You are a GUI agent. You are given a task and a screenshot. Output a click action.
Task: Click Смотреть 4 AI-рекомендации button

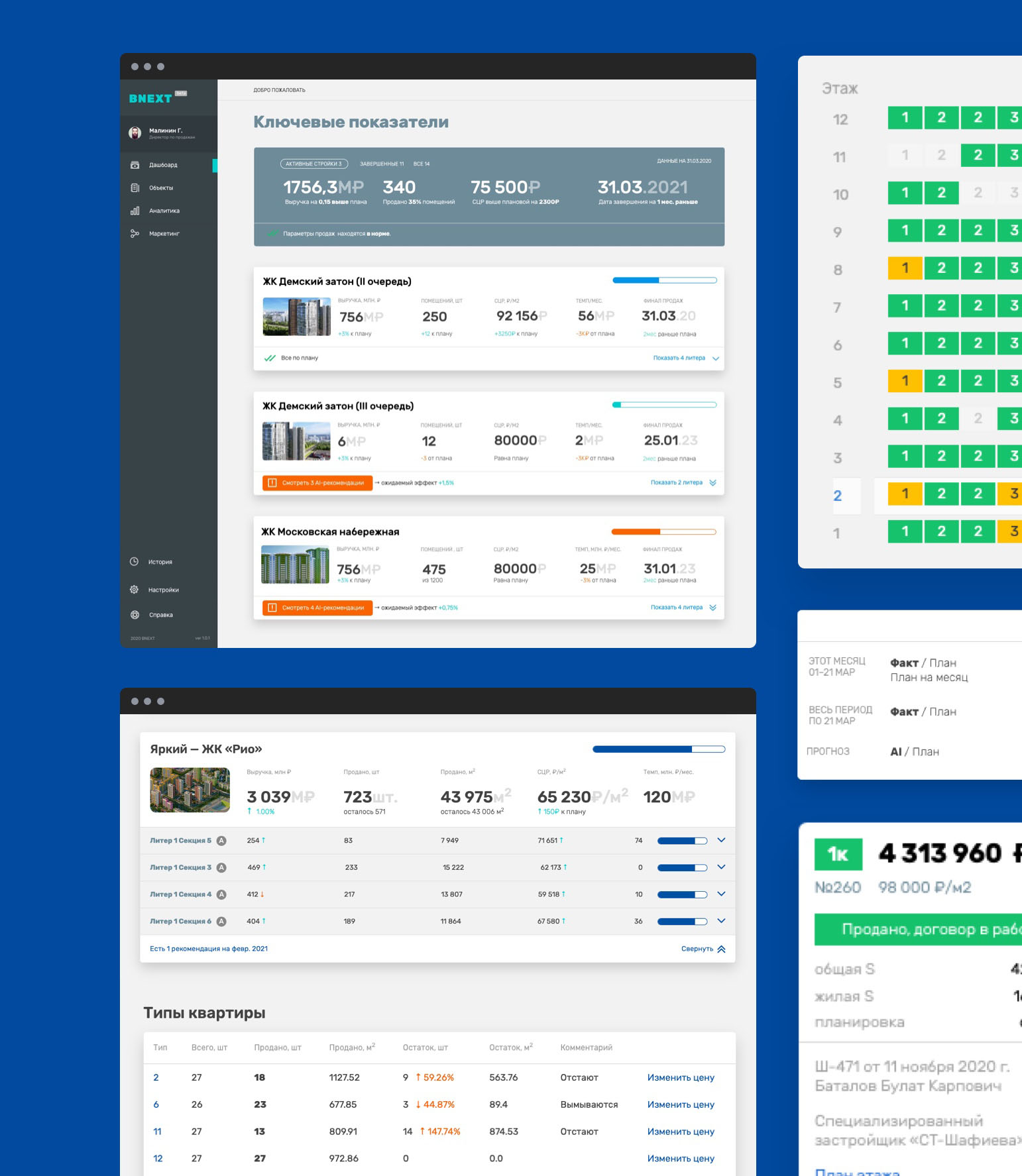(x=317, y=608)
